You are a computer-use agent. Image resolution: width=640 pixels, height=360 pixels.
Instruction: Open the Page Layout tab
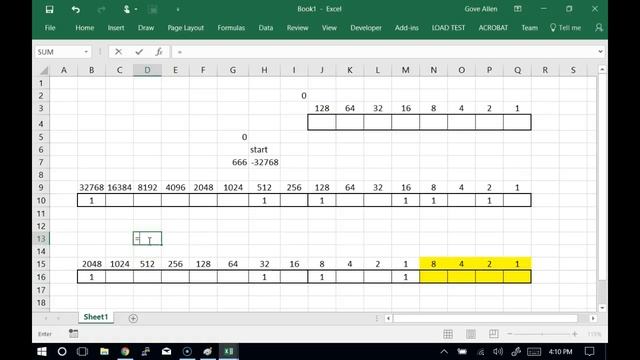185,28
